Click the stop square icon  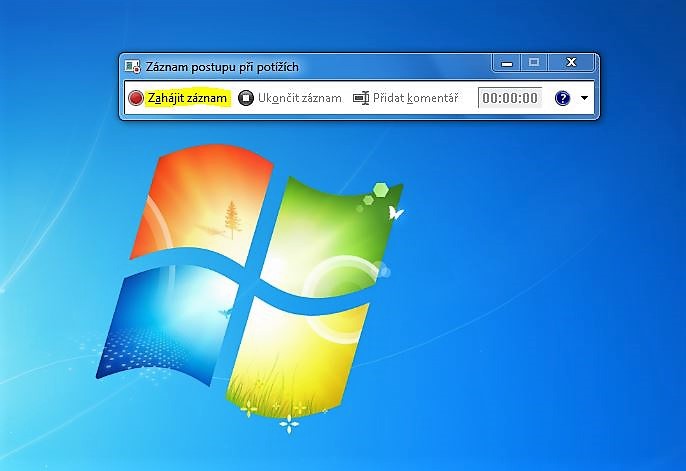(x=246, y=98)
